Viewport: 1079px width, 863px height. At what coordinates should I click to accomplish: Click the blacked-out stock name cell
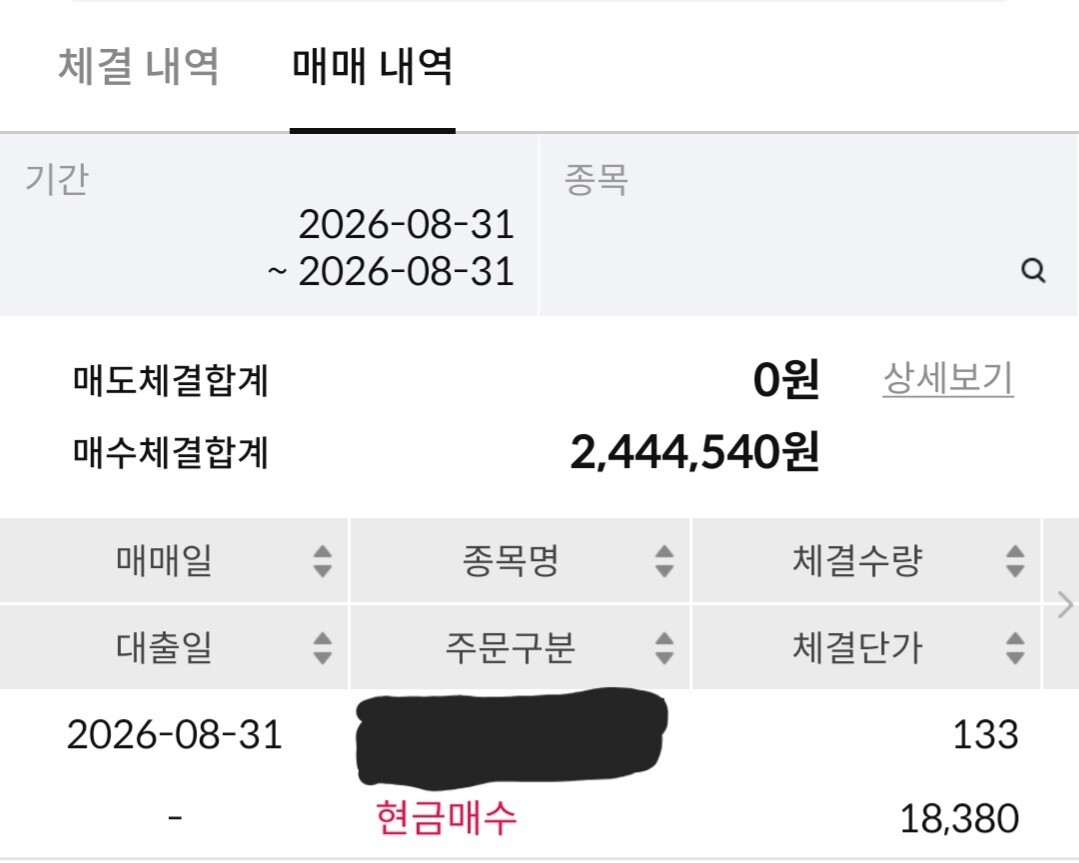click(511, 738)
